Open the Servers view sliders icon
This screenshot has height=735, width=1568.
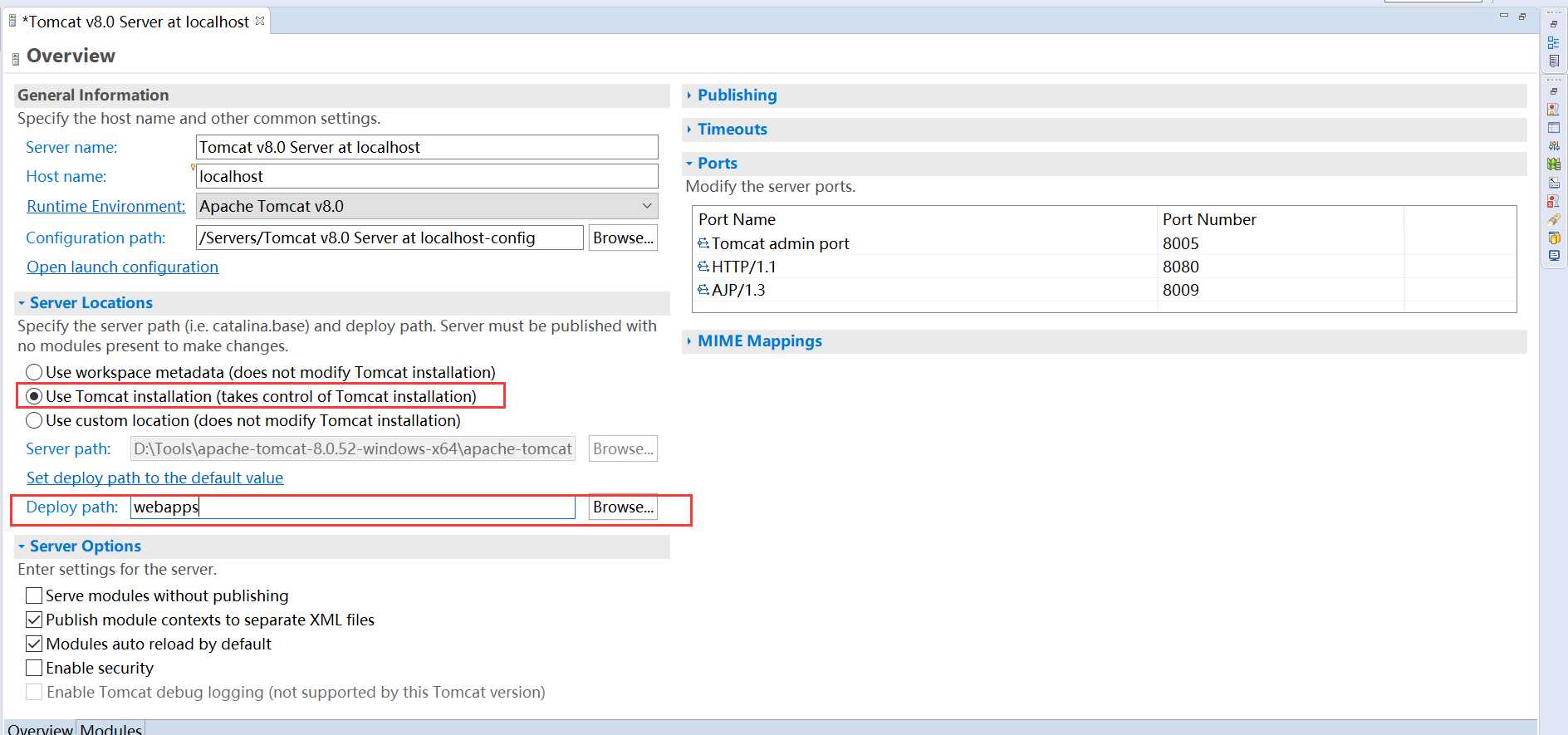click(x=1554, y=146)
